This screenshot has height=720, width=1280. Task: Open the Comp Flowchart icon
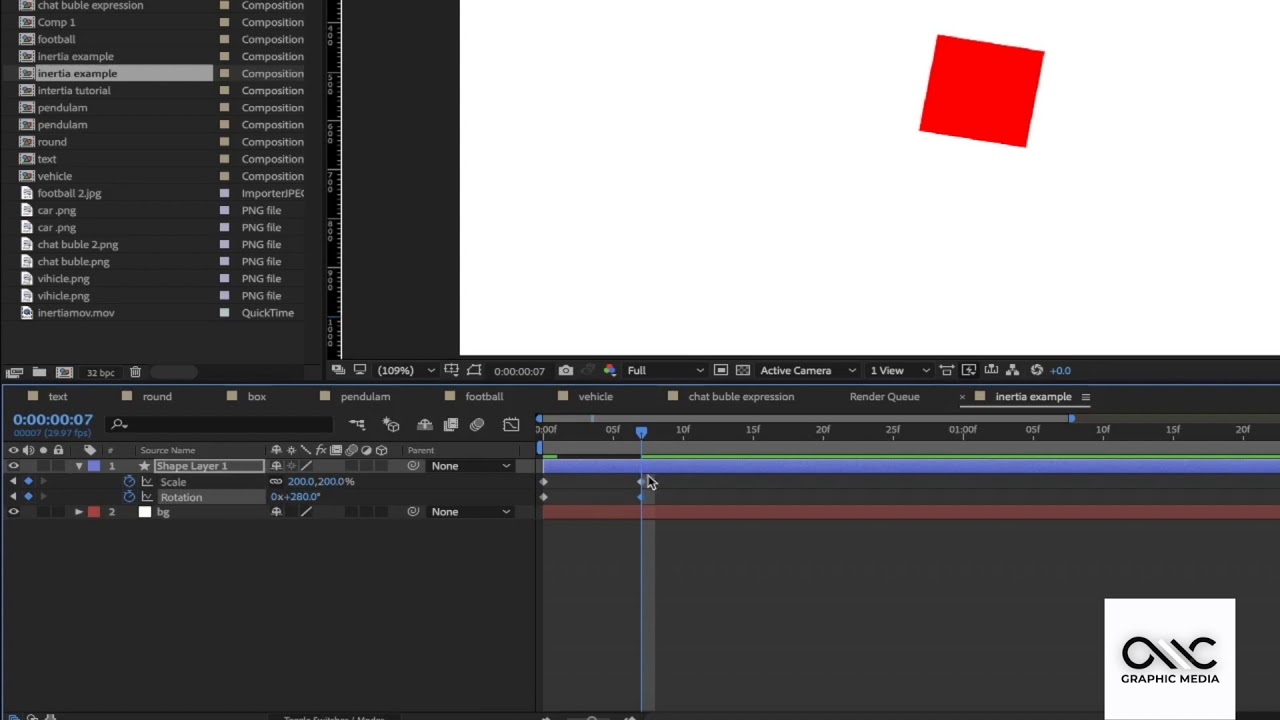tap(1012, 370)
